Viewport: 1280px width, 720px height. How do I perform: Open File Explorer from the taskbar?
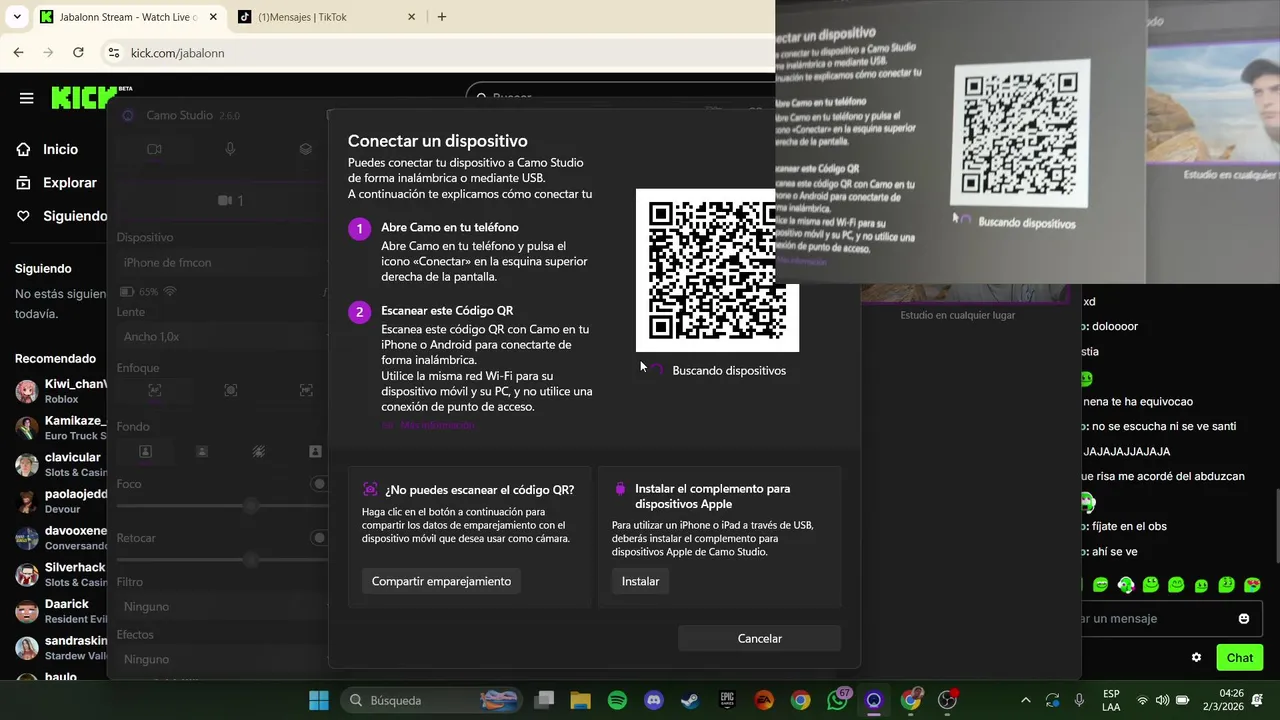(x=581, y=700)
